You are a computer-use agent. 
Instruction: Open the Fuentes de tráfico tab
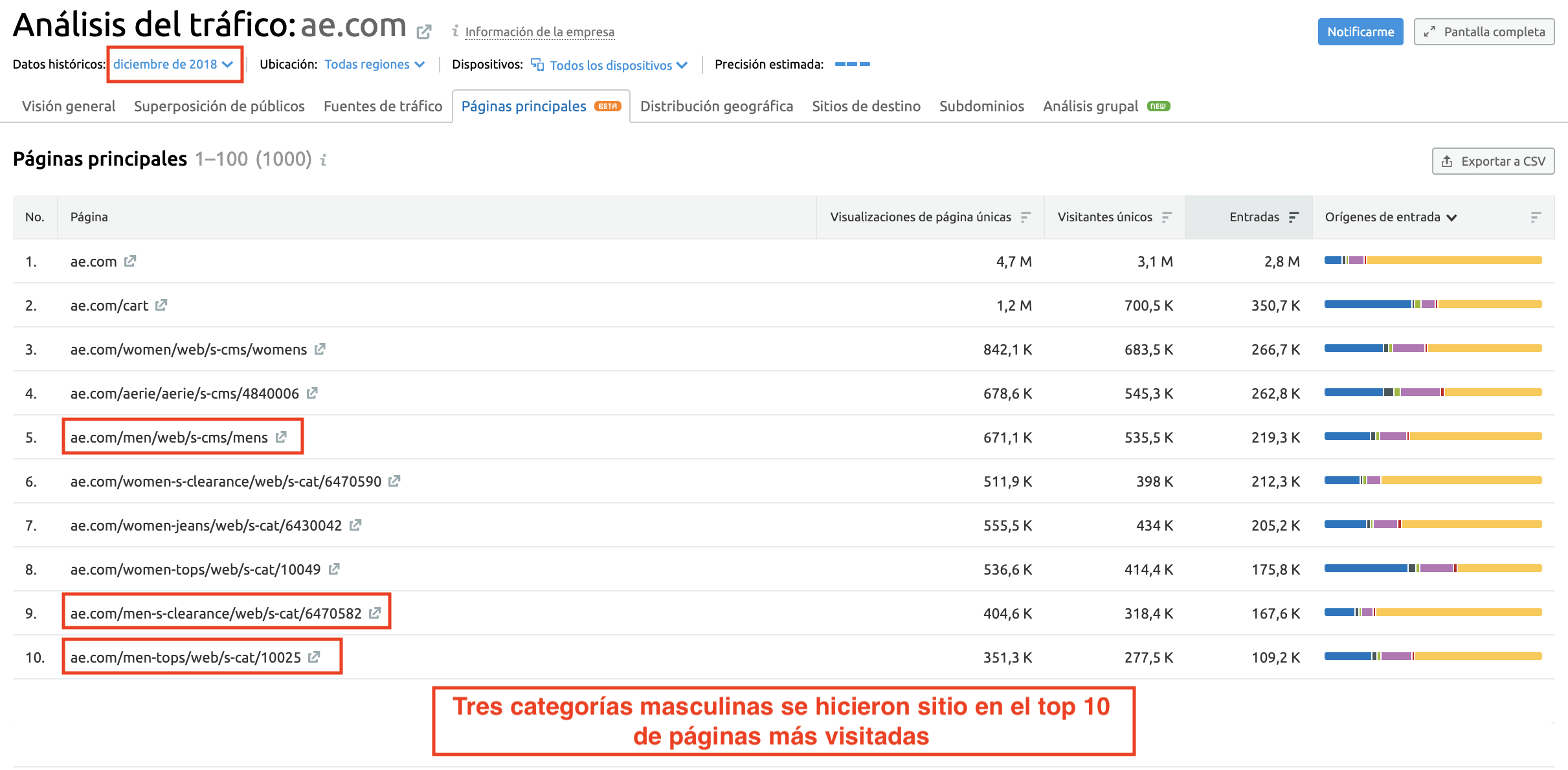[383, 106]
